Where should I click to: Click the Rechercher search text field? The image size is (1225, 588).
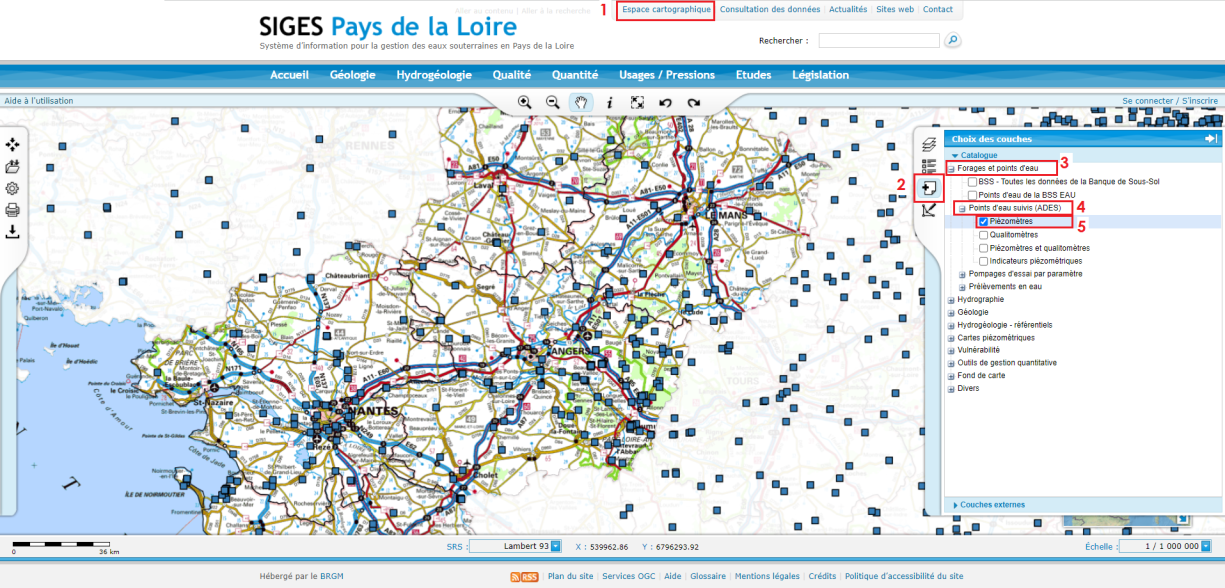coord(879,41)
